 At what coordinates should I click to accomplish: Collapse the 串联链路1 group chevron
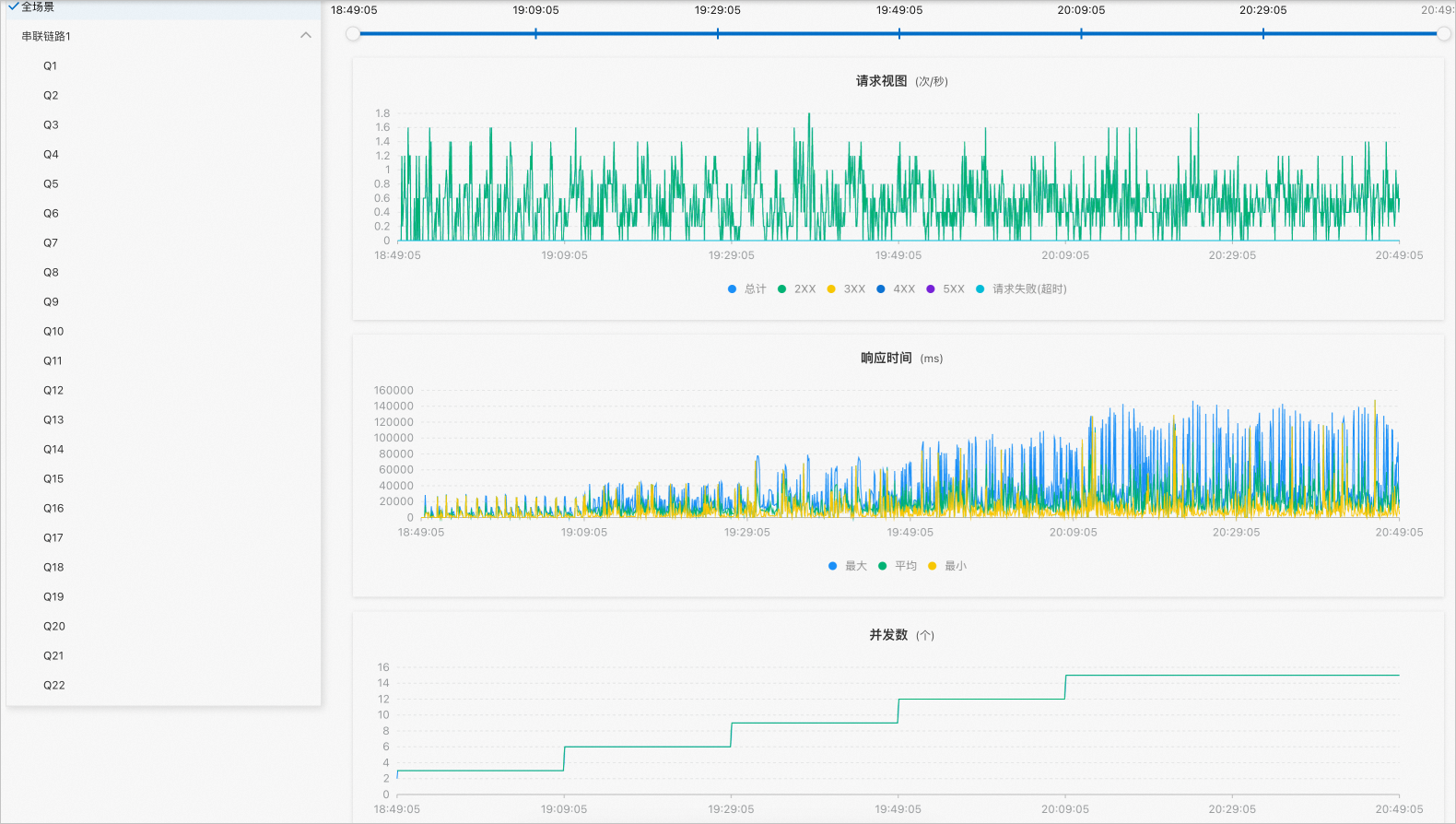[x=306, y=36]
